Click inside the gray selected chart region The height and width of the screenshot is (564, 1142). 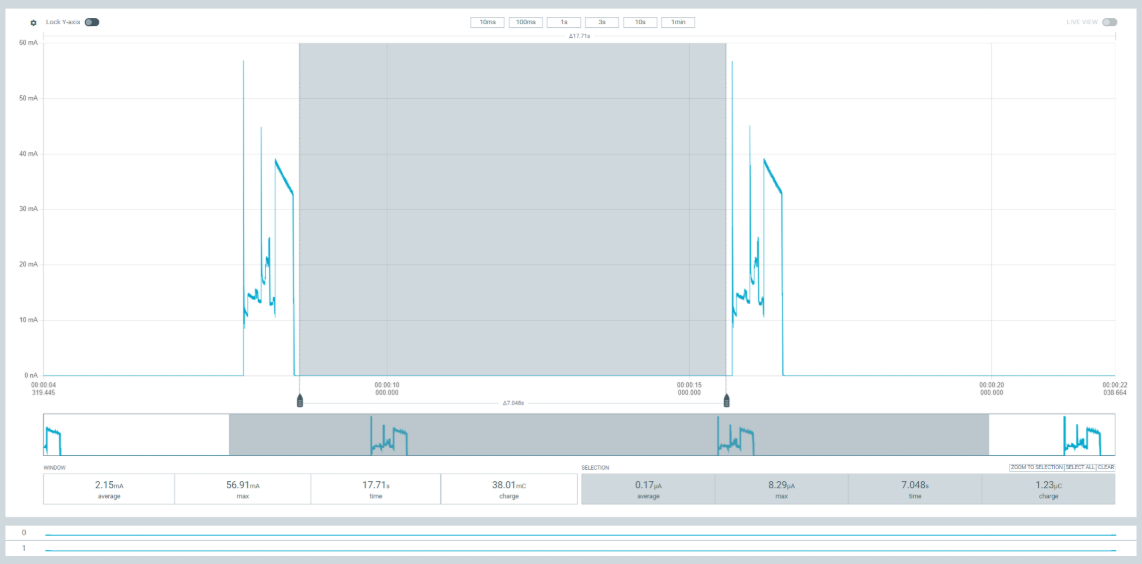[512, 210]
